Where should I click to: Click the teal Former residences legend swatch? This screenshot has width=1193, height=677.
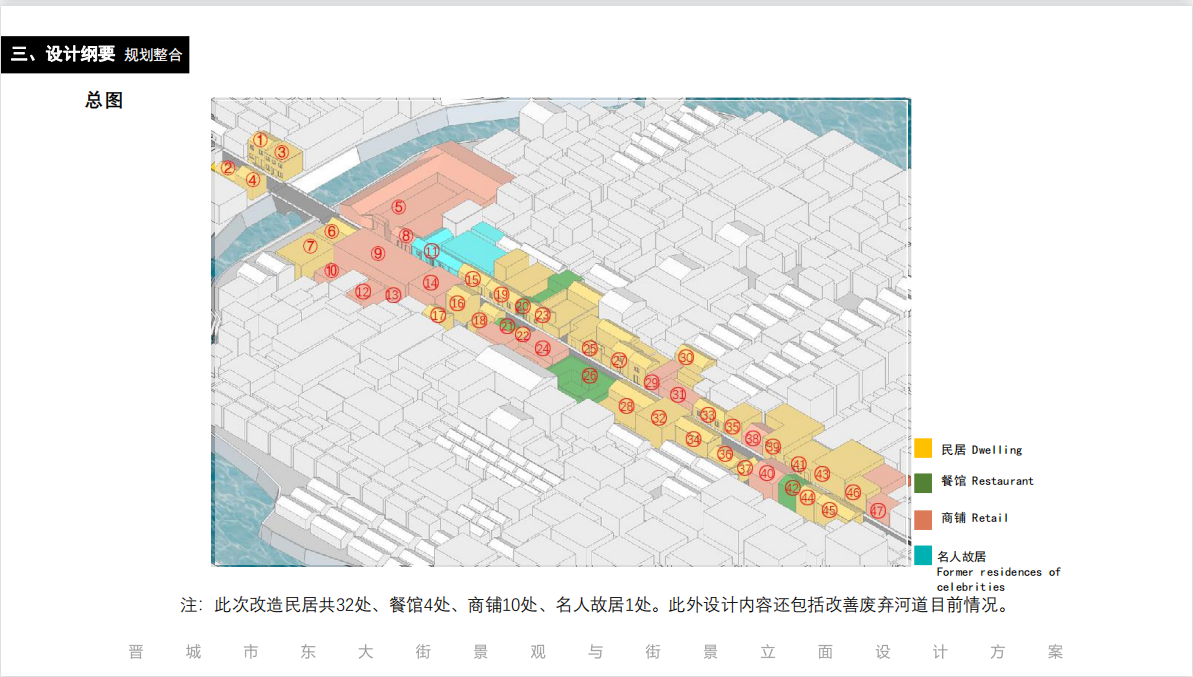pyautogui.click(x=923, y=555)
